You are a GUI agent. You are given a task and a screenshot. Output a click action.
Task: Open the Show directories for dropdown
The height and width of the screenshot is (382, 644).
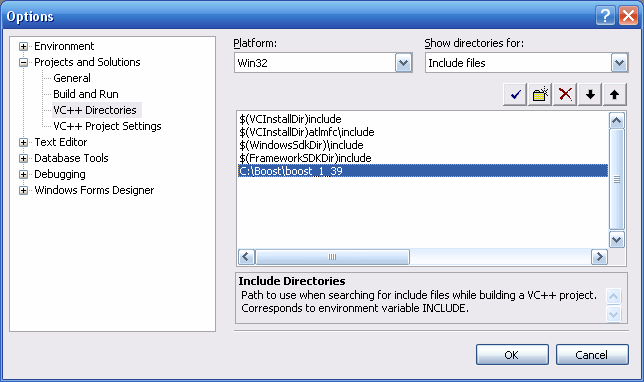pos(619,63)
